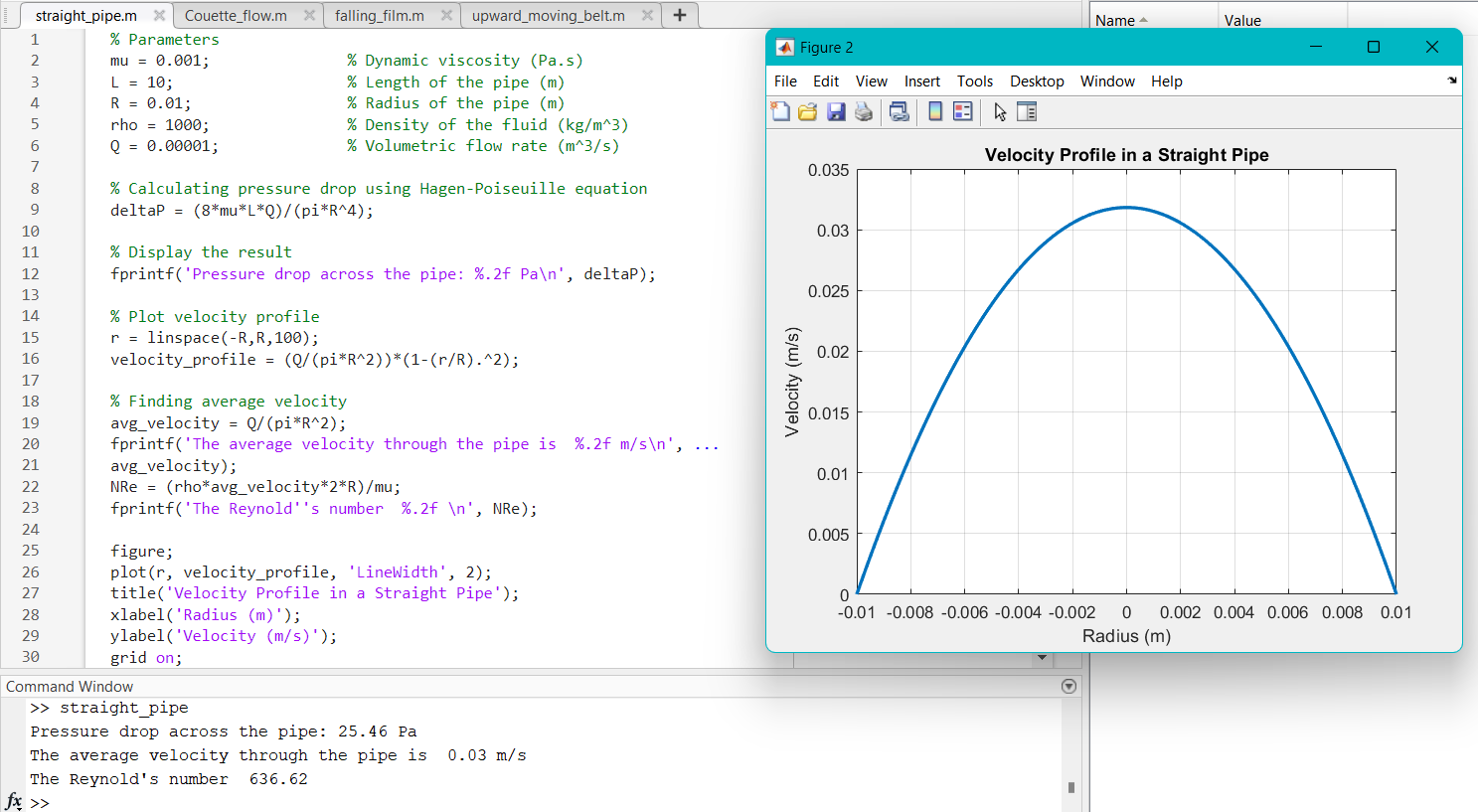Open the Edit menu in Figure 2
This screenshot has width=1478, height=812.
[826, 81]
